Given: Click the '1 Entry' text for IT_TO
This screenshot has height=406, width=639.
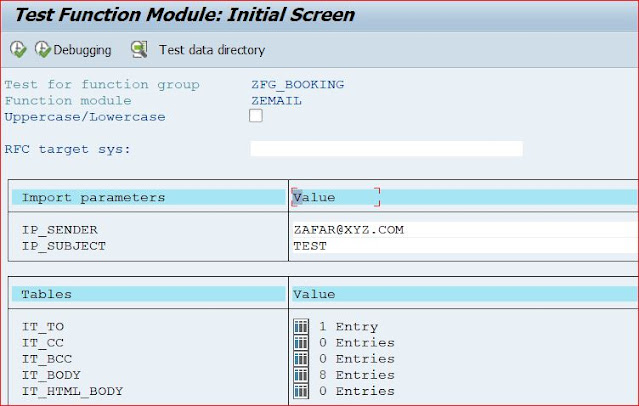Looking at the screenshot, I should [348, 327].
